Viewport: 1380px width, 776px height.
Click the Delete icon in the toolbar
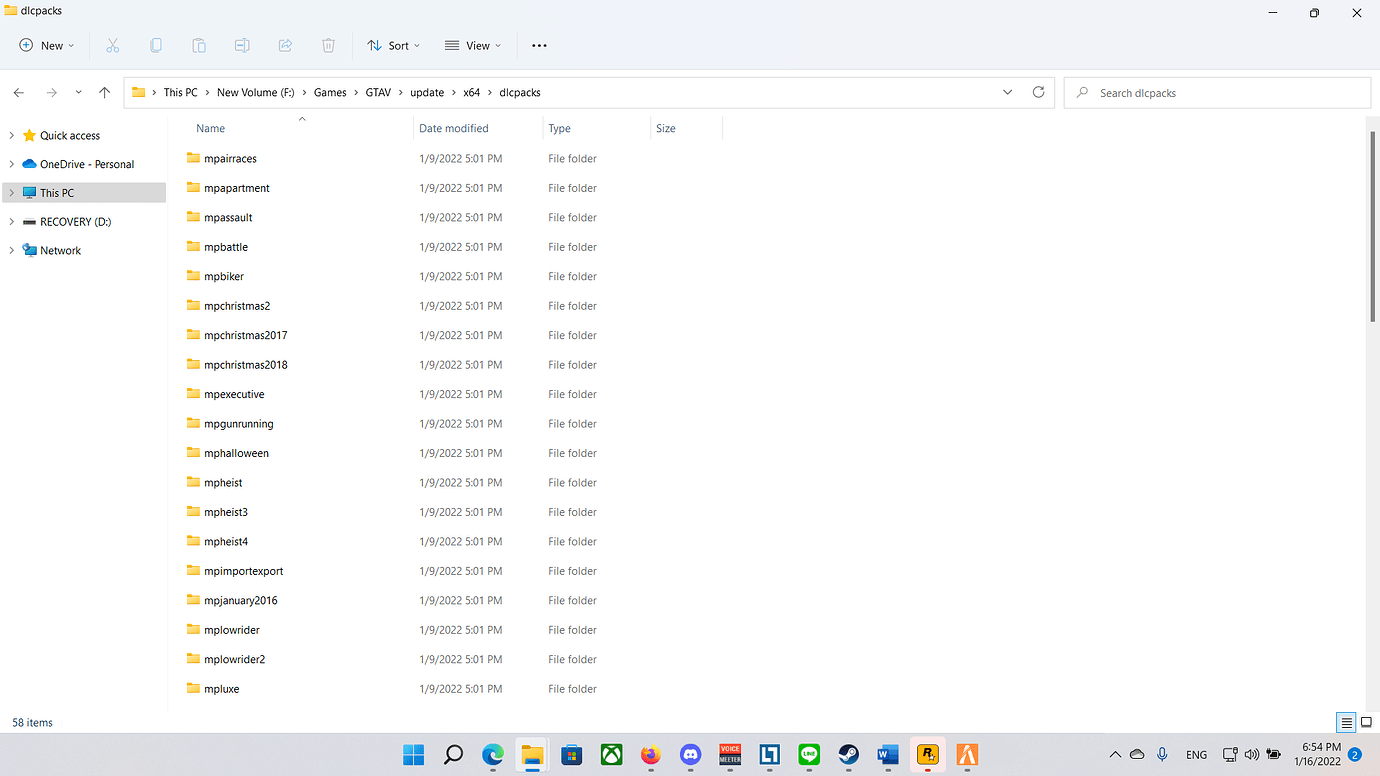pos(328,45)
